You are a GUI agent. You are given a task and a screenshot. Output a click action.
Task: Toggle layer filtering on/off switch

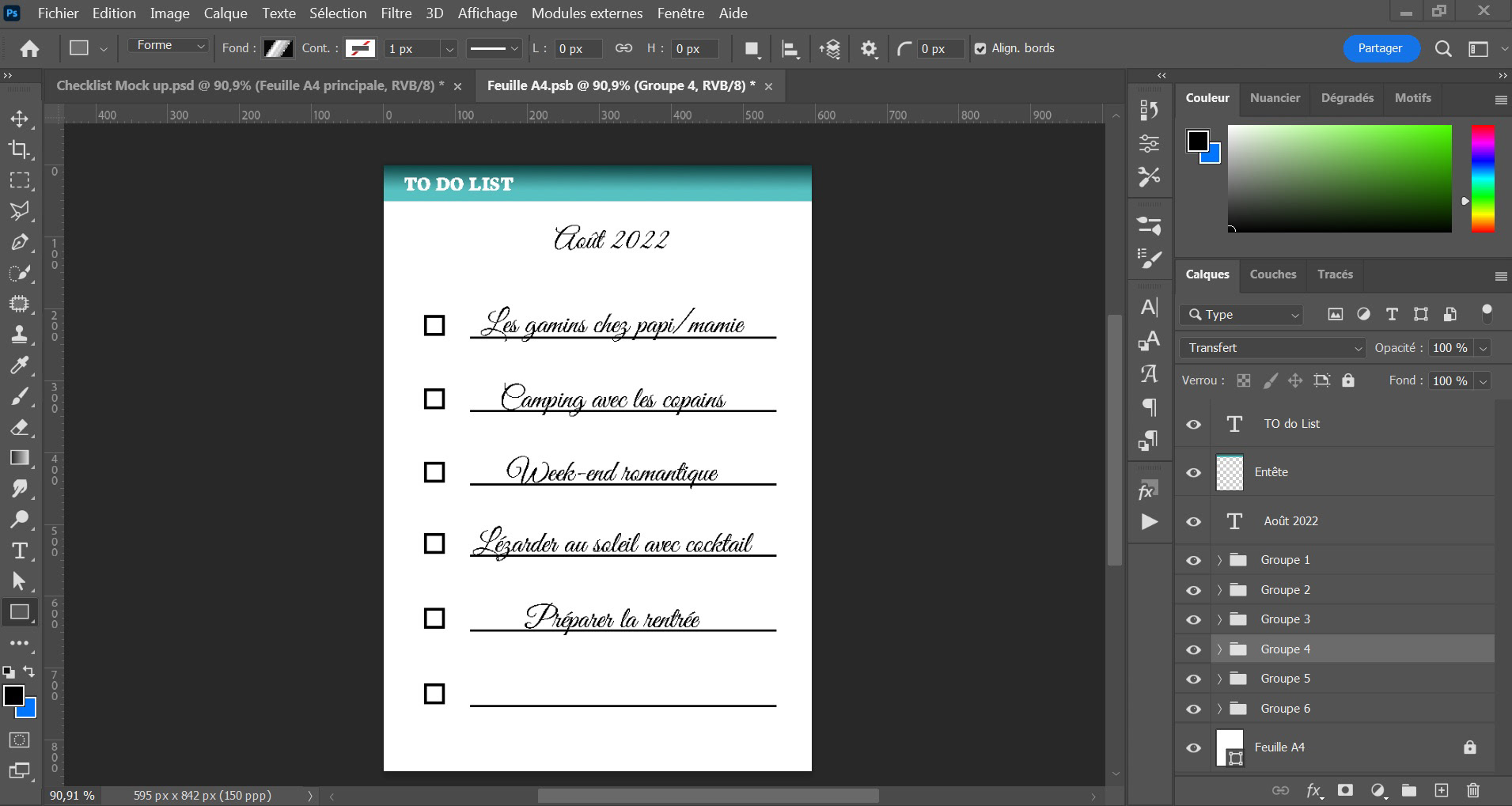(x=1487, y=313)
